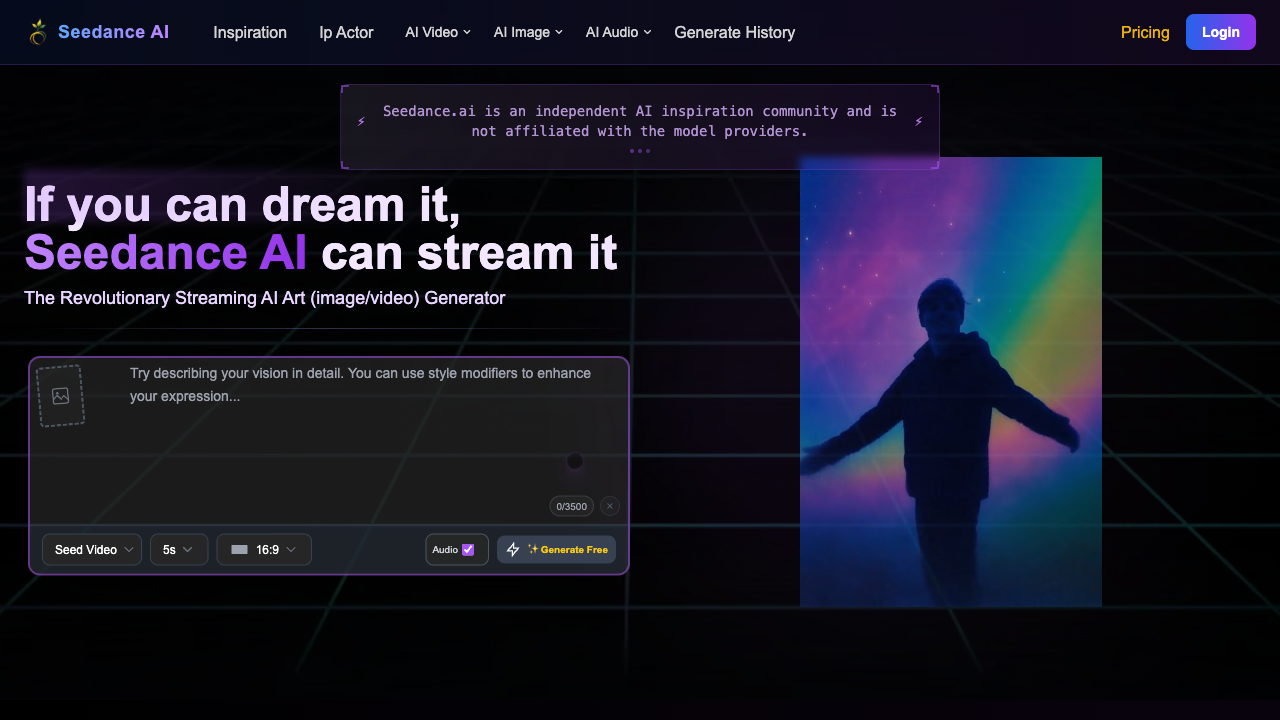Click the three dots under the notice
This screenshot has width=1280, height=720.
click(x=640, y=151)
